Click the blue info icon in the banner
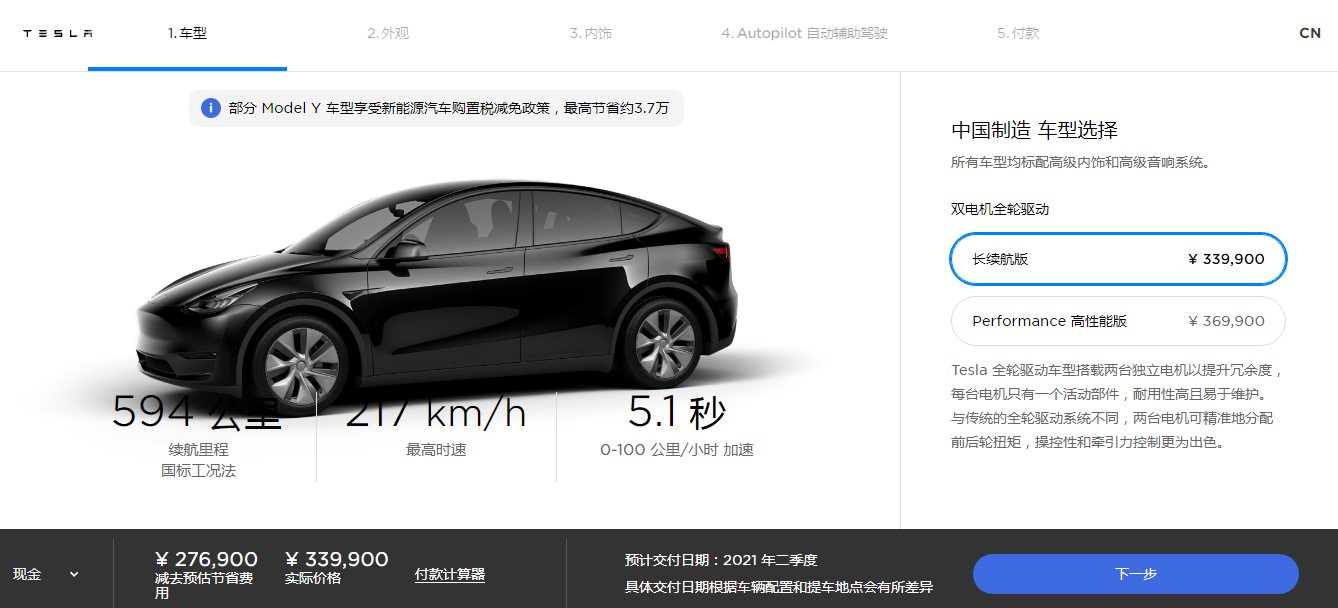This screenshot has width=1338, height=608. [211, 108]
